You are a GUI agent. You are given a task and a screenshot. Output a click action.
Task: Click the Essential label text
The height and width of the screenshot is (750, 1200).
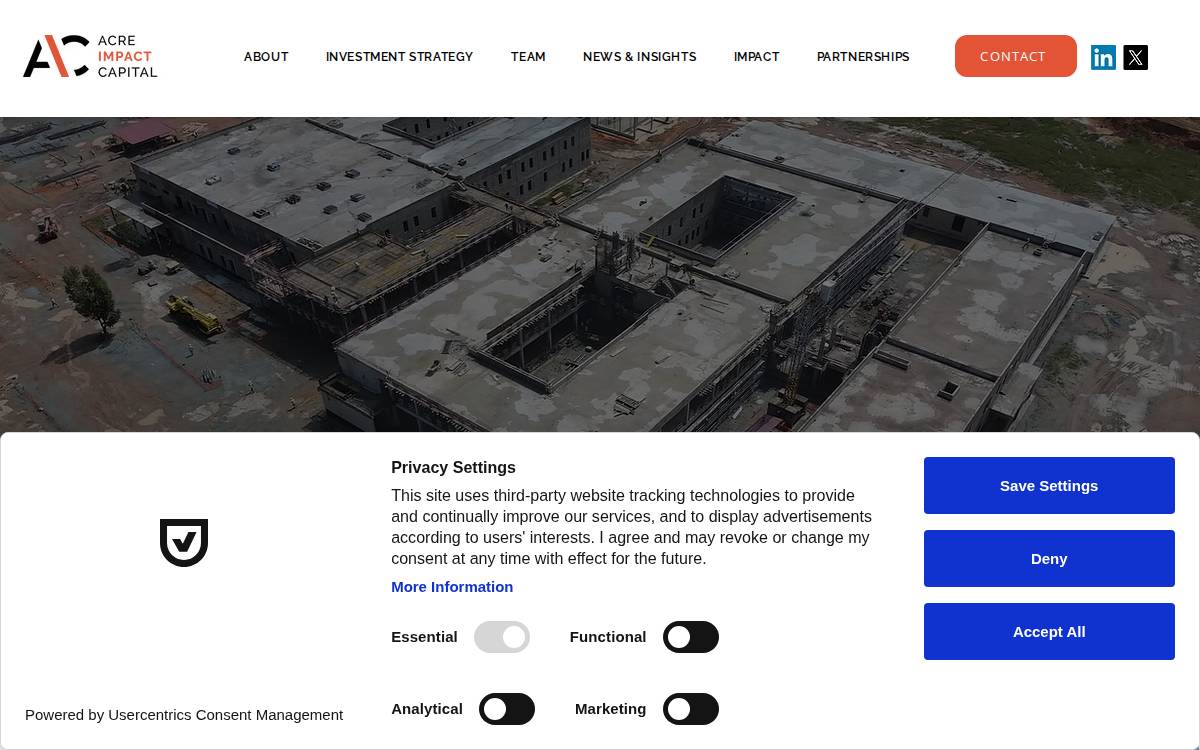[424, 637]
